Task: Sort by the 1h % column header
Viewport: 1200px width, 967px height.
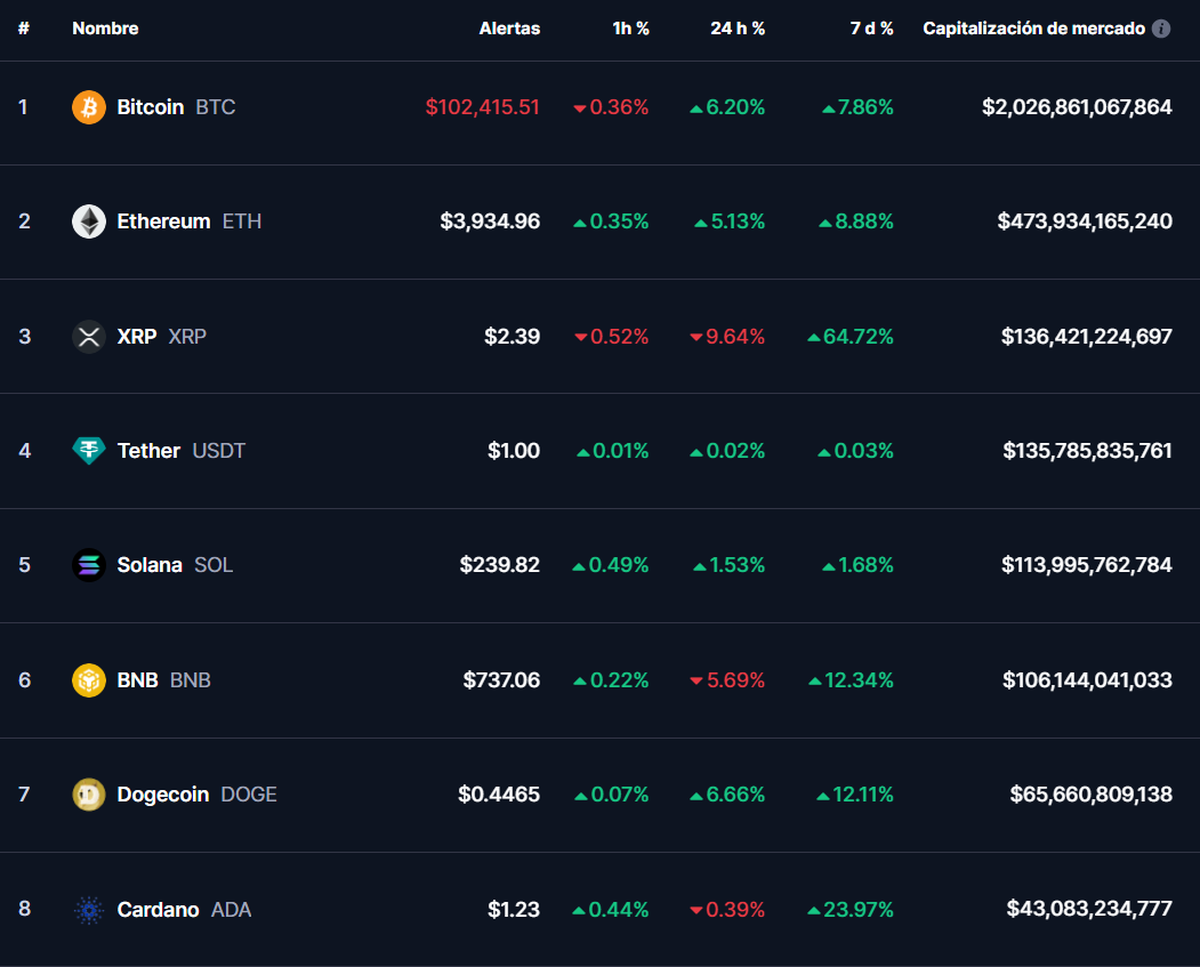Action: (630, 29)
